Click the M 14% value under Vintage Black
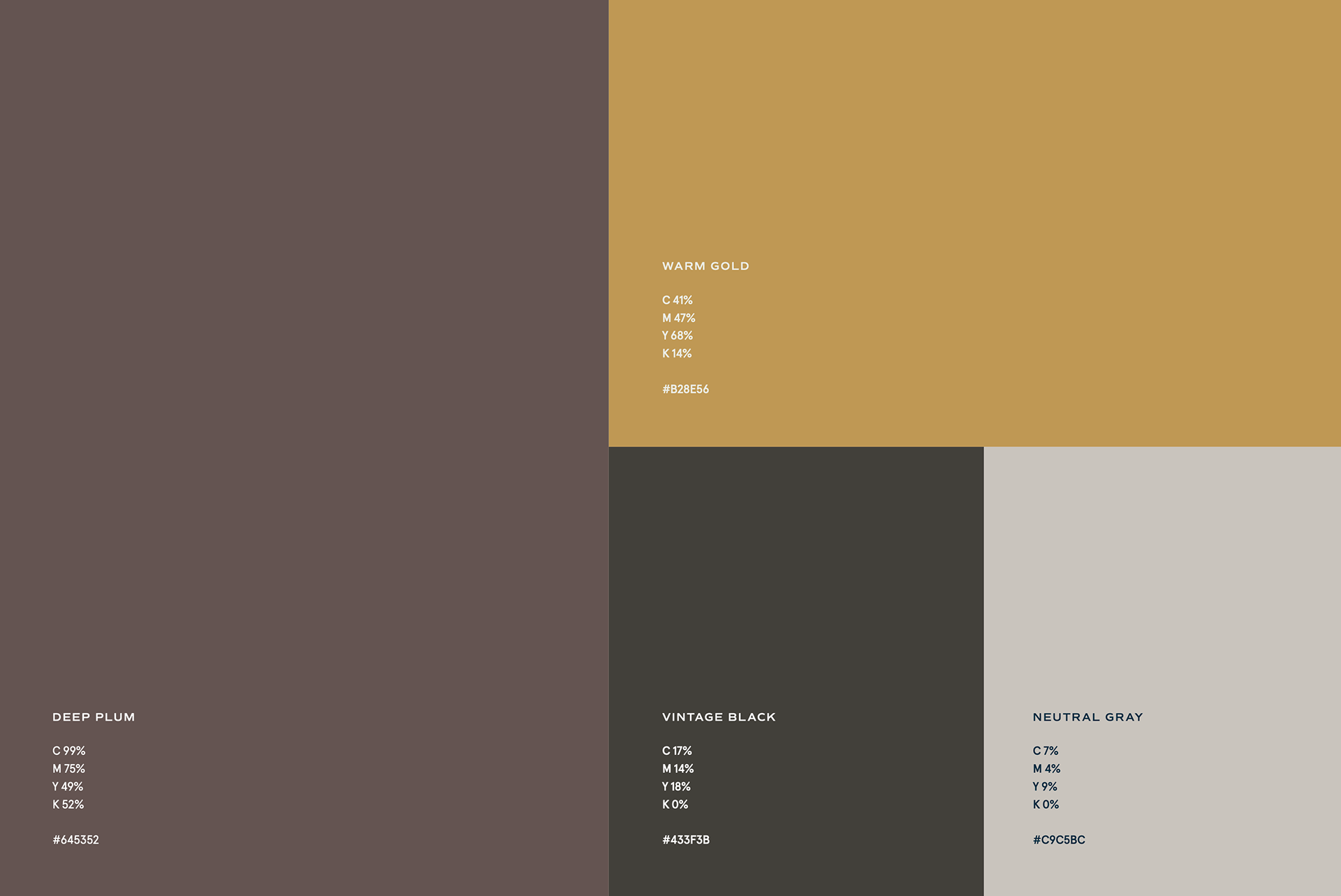The image size is (1341, 896). (677, 769)
